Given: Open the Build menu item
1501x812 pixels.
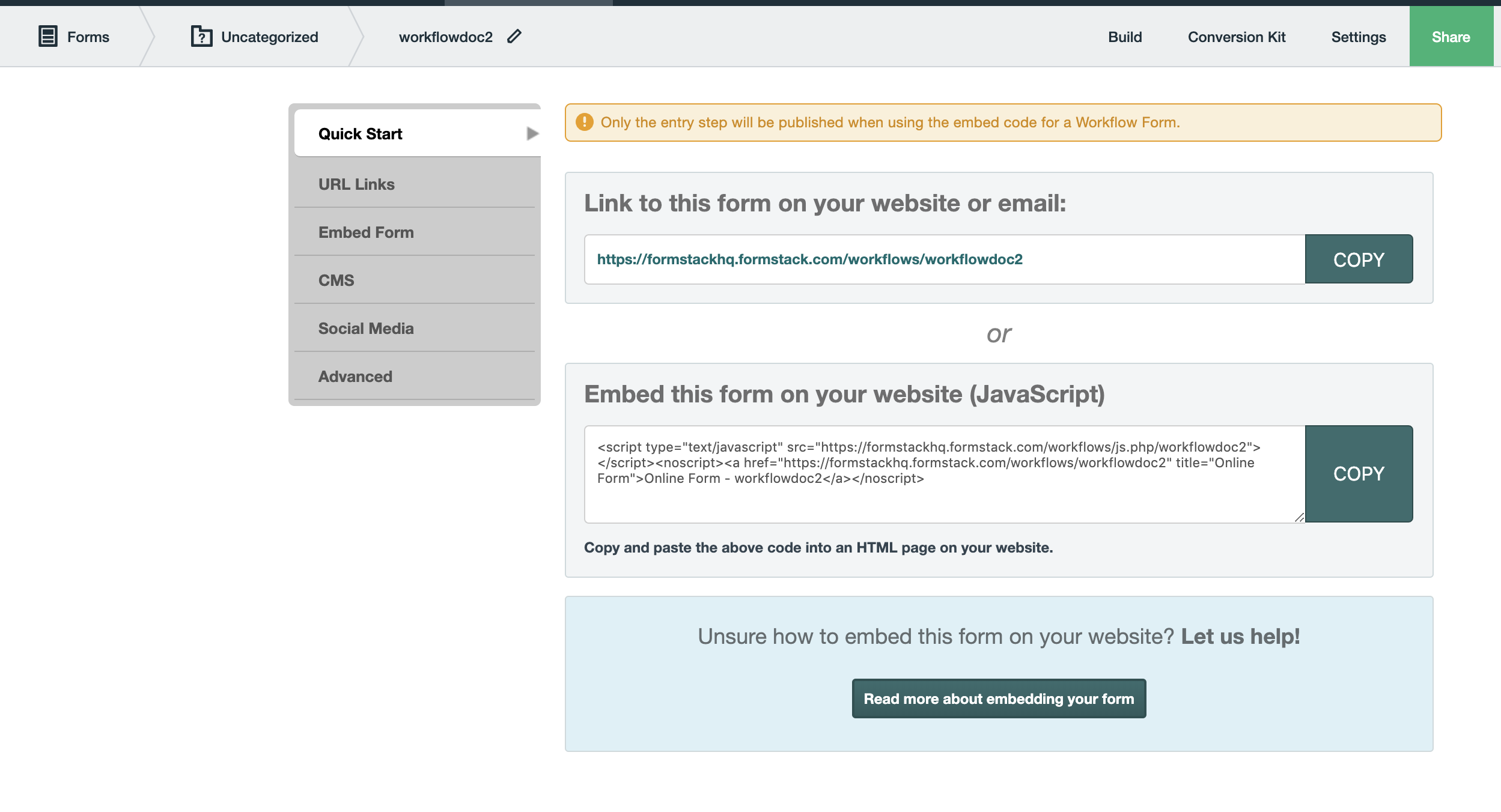Looking at the screenshot, I should click(1125, 37).
